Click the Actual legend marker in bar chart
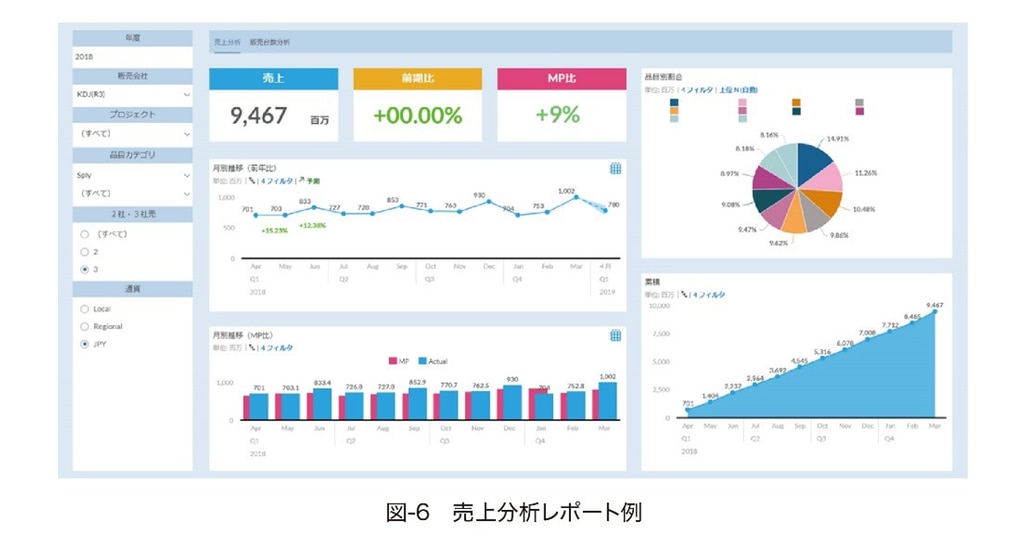The image size is (1024, 538). [x=421, y=360]
